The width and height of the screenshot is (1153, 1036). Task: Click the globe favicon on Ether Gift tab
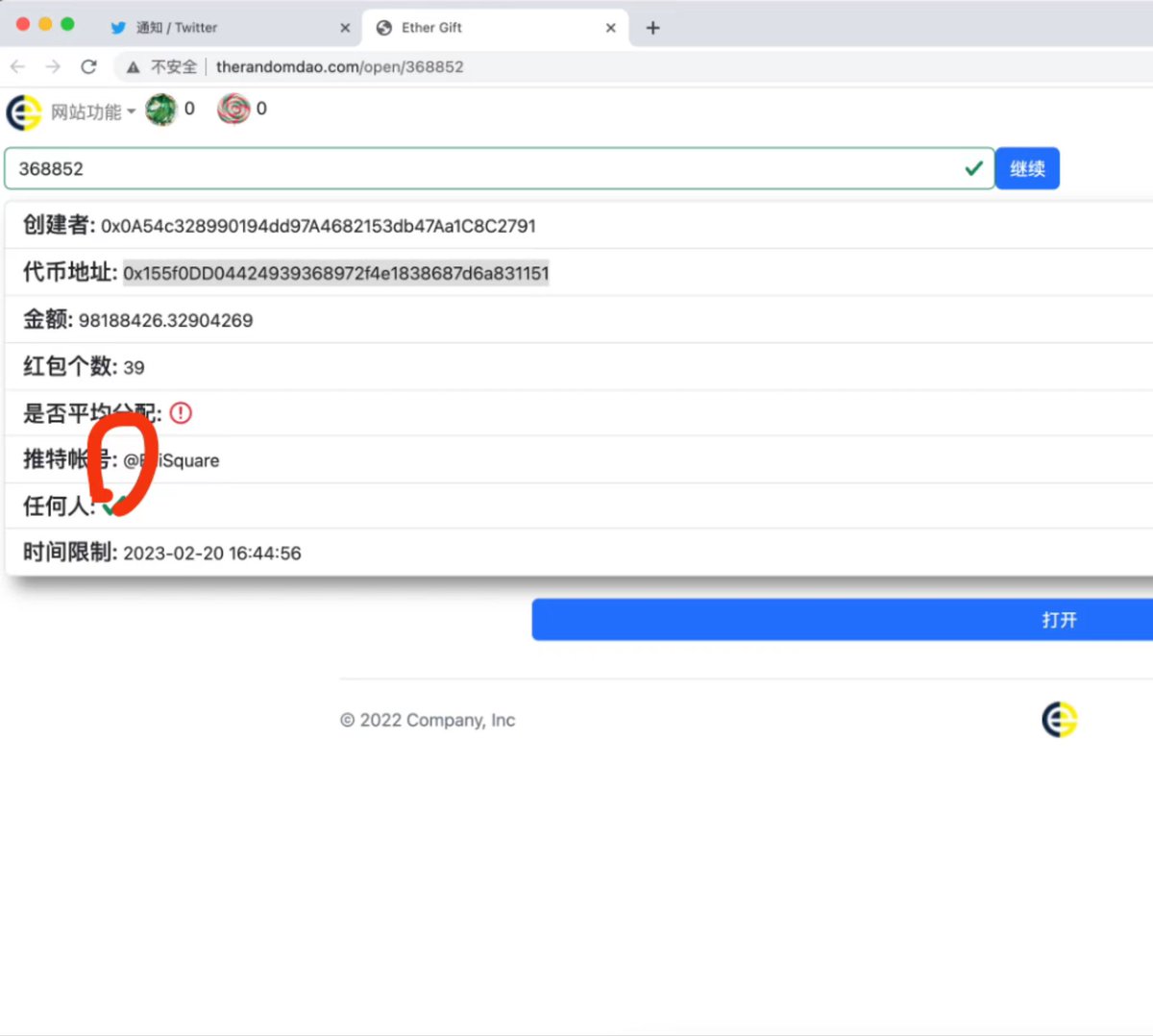(x=384, y=28)
